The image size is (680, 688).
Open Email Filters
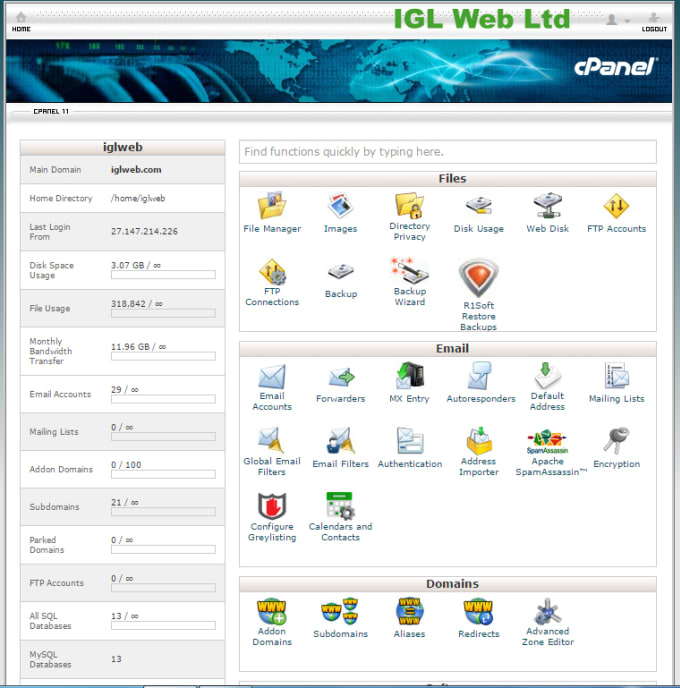pyautogui.click(x=340, y=448)
